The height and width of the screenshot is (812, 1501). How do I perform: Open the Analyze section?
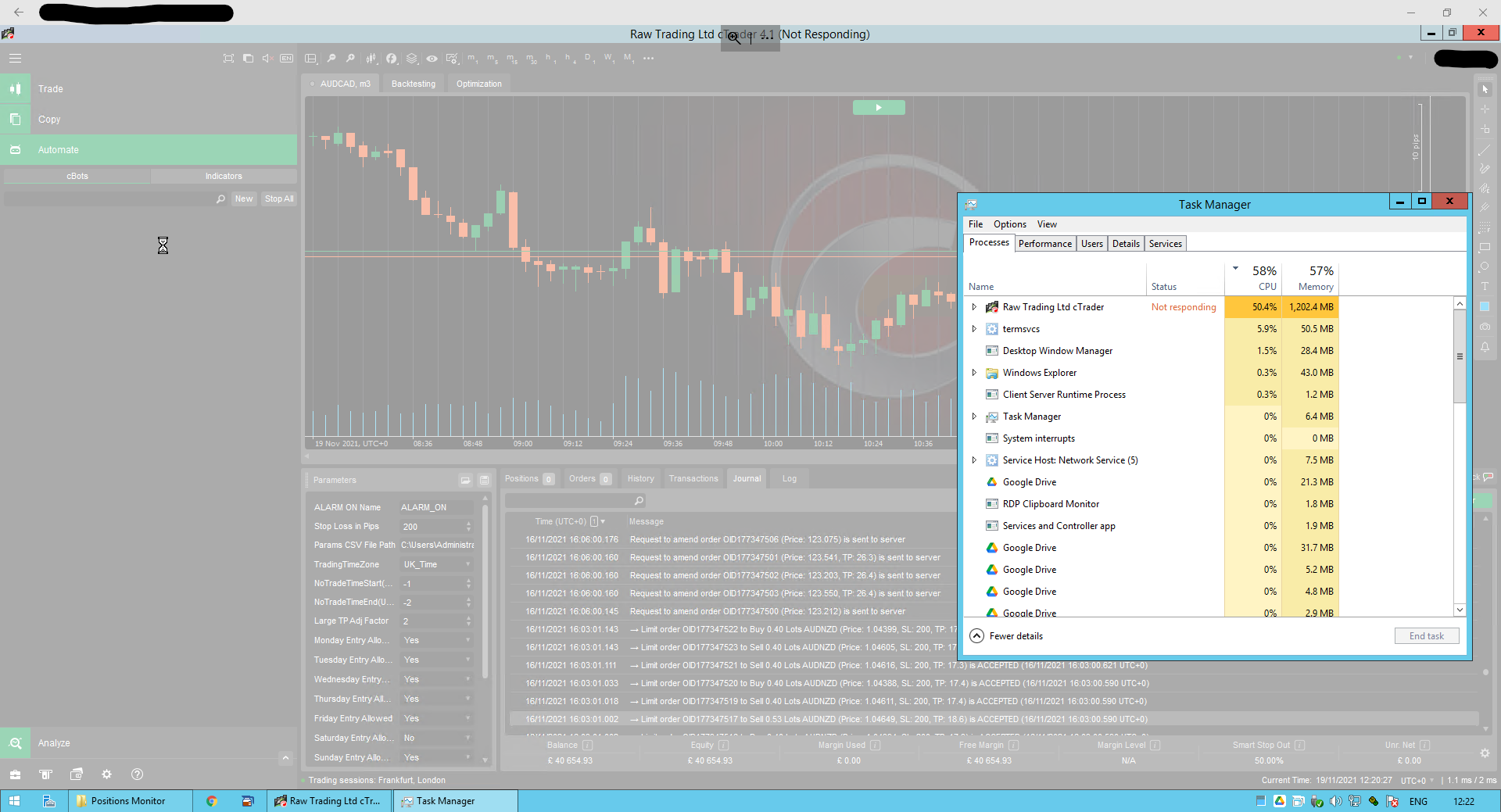[x=149, y=742]
